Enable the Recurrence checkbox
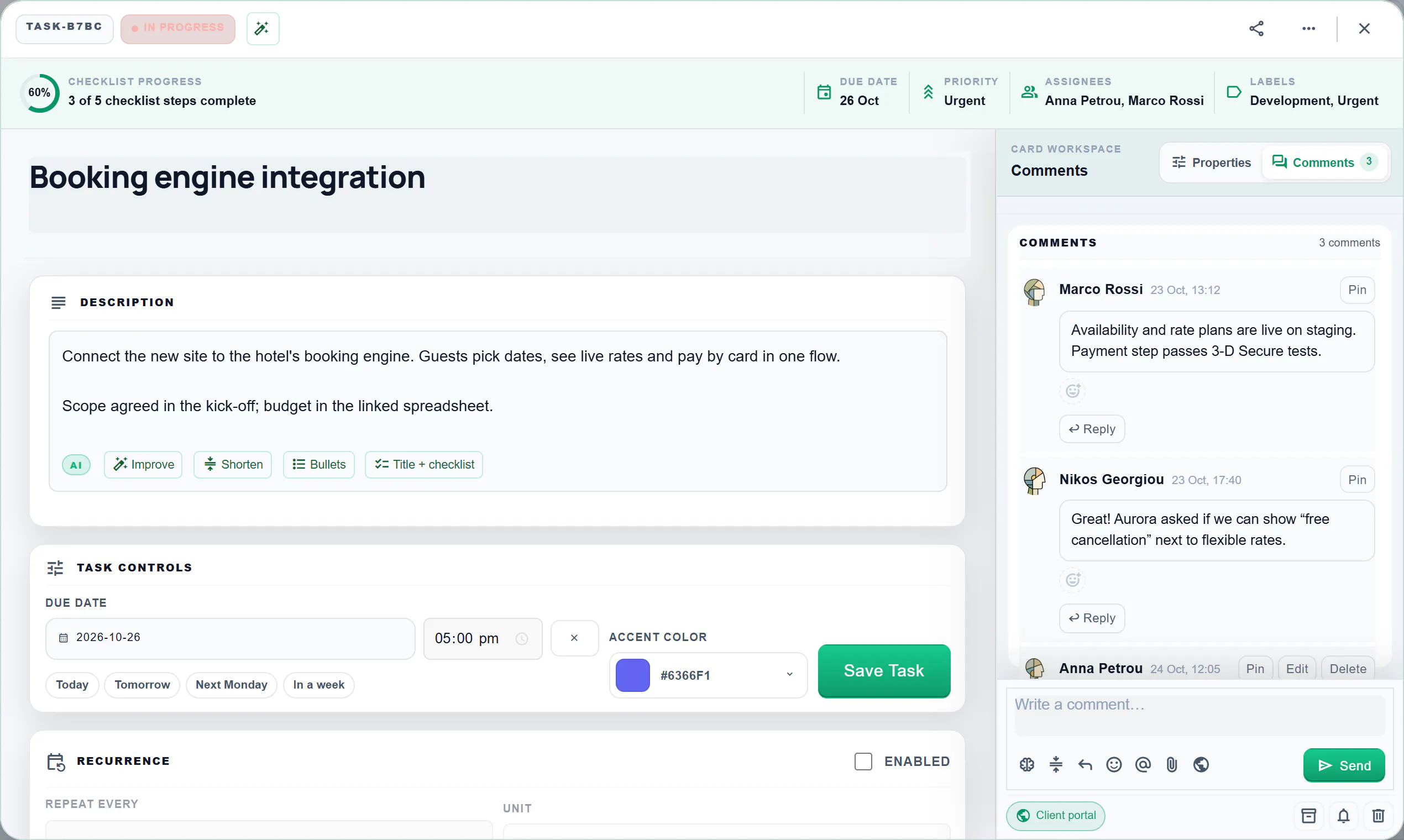 (863, 762)
